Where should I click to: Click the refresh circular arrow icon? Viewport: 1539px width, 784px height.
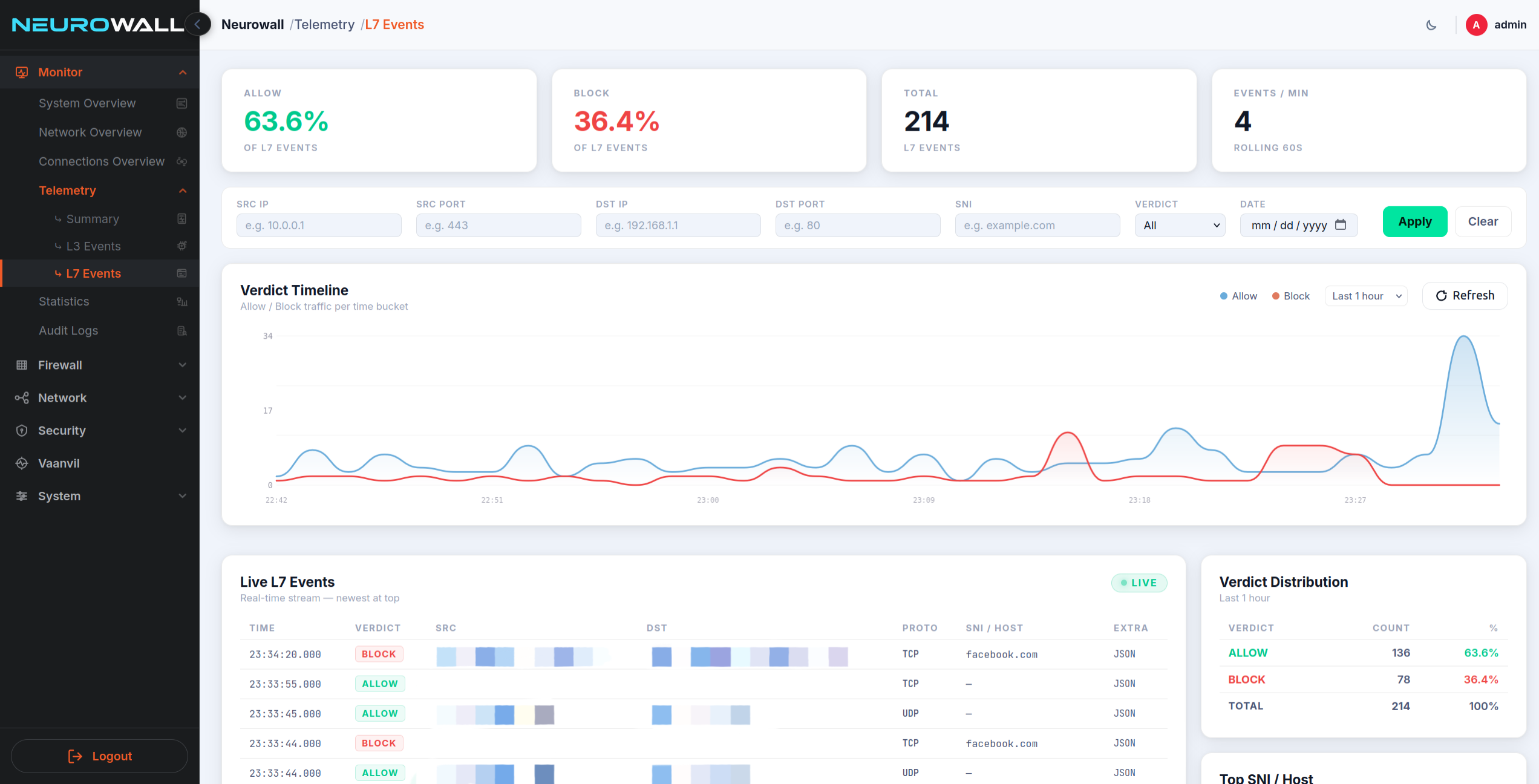click(x=1442, y=296)
